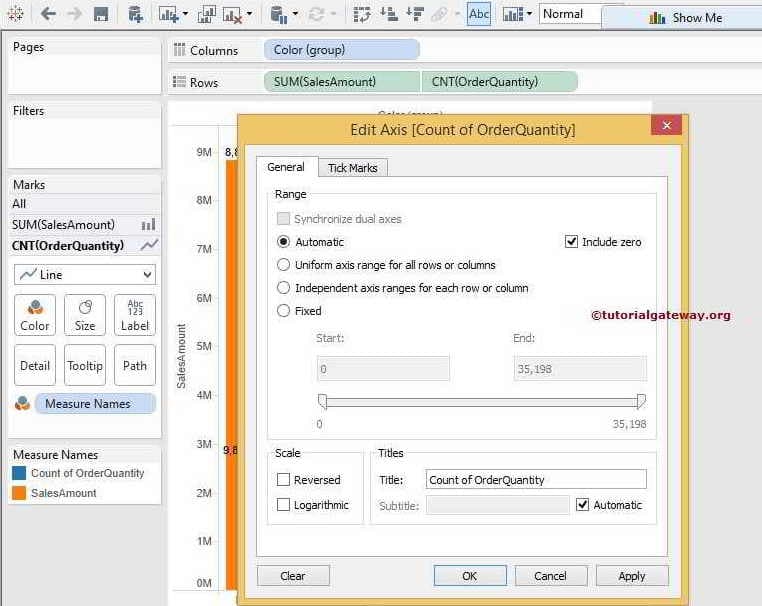
Task: Click the add new data source icon
Action: pos(135,14)
